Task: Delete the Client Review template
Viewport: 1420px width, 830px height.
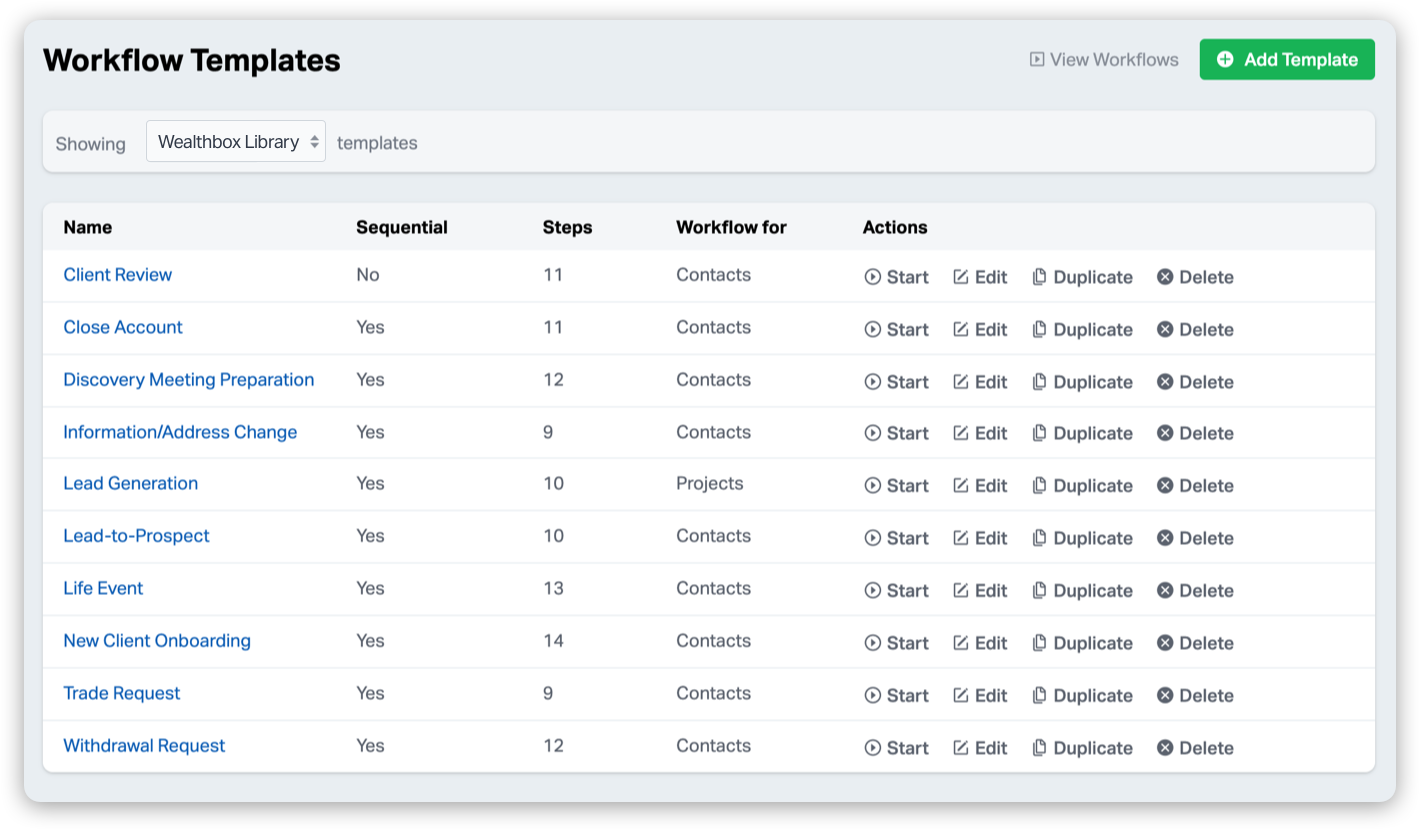Action: tap(1195, 277)
